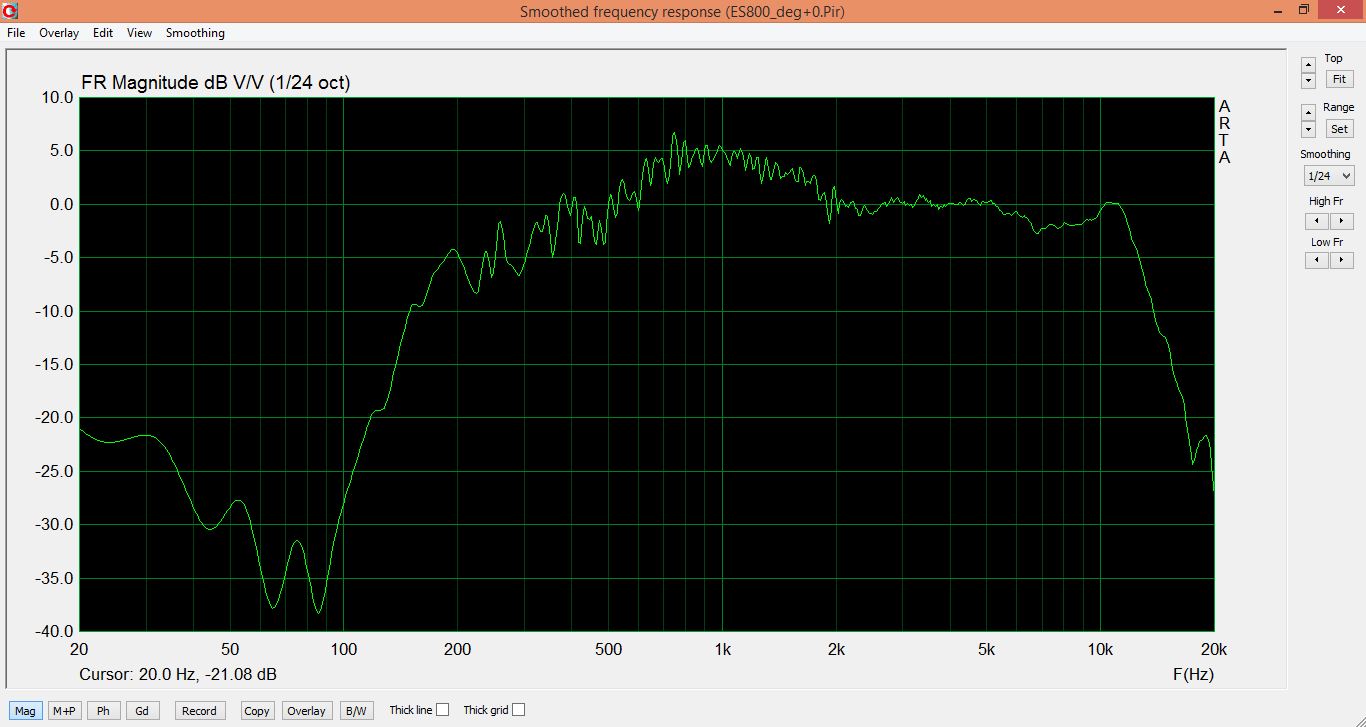Viewport: 1366px width, 727px height.
Task: Open the View menu
Action: pos(139,33)
